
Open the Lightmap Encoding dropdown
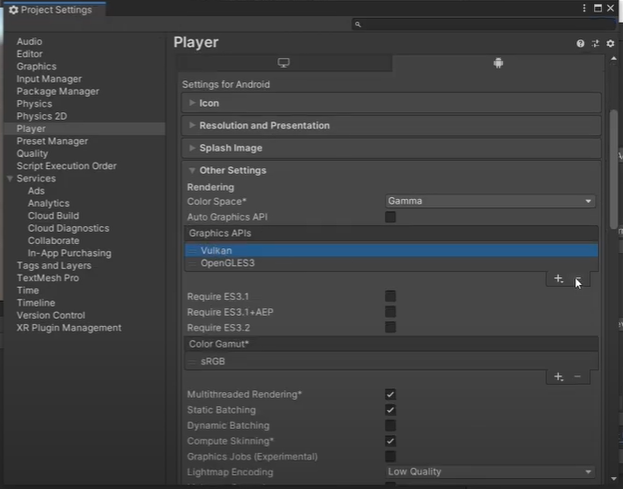point(490,472)
